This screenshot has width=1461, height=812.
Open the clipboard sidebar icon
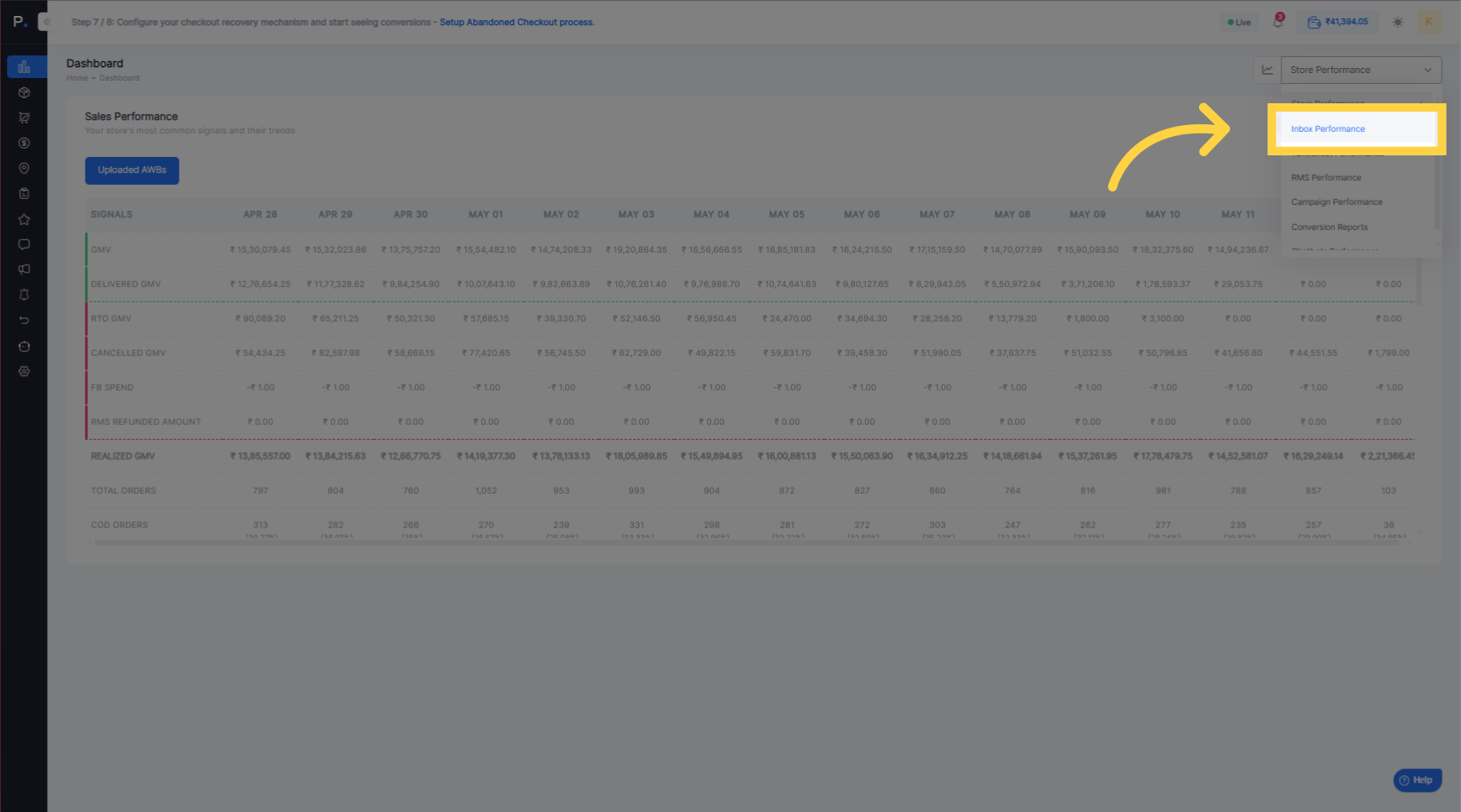[x=24, y=193]
